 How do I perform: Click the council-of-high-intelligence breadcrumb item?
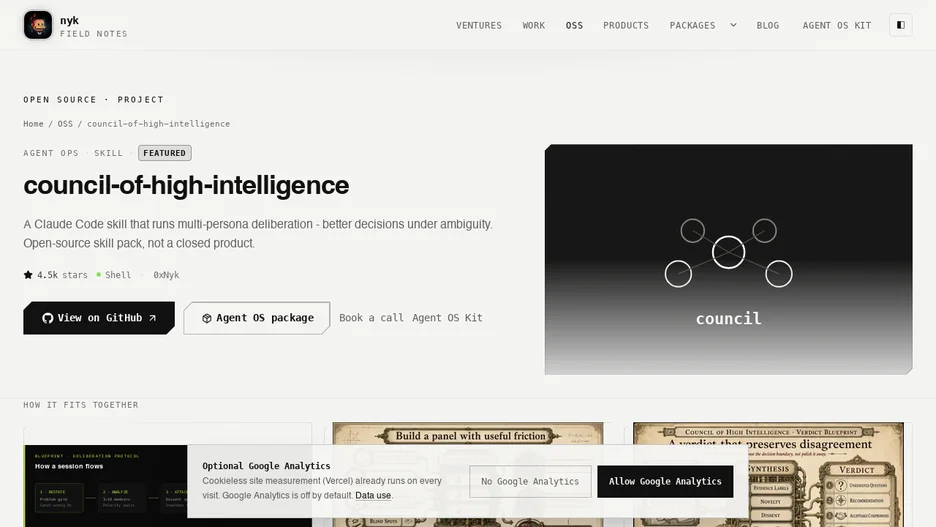158,124
